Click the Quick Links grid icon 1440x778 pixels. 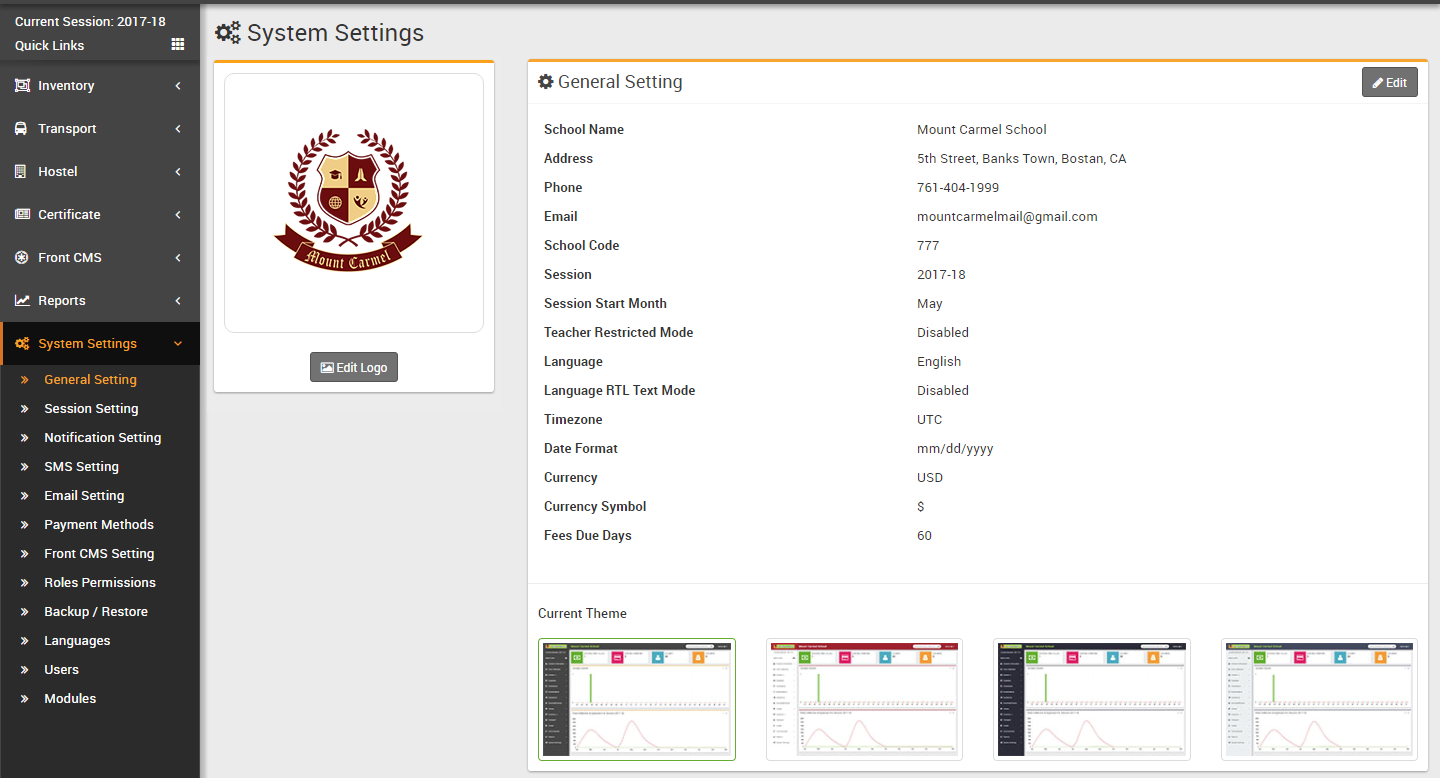pos(178,44)
